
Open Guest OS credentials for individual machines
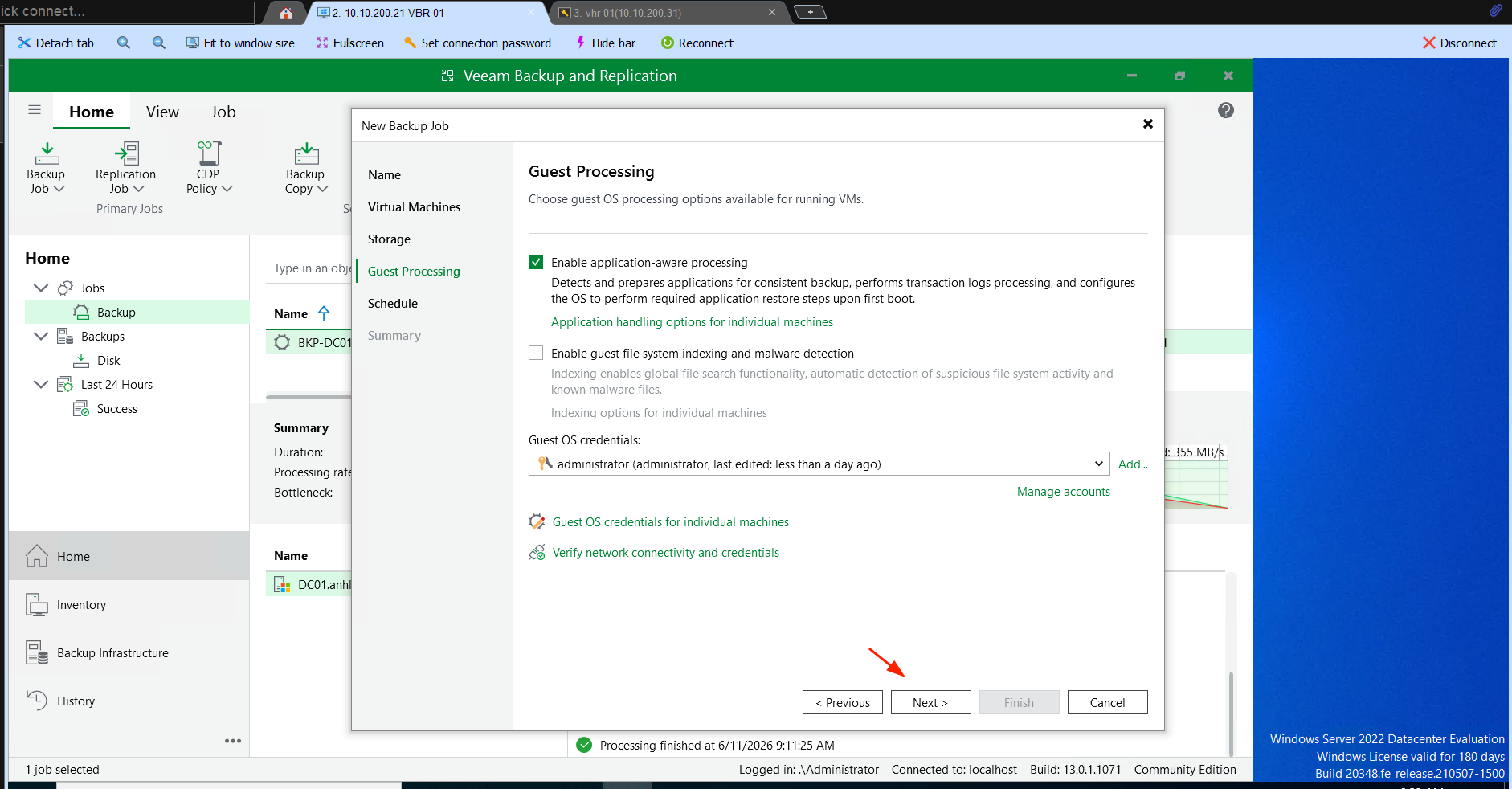[671, 521]
